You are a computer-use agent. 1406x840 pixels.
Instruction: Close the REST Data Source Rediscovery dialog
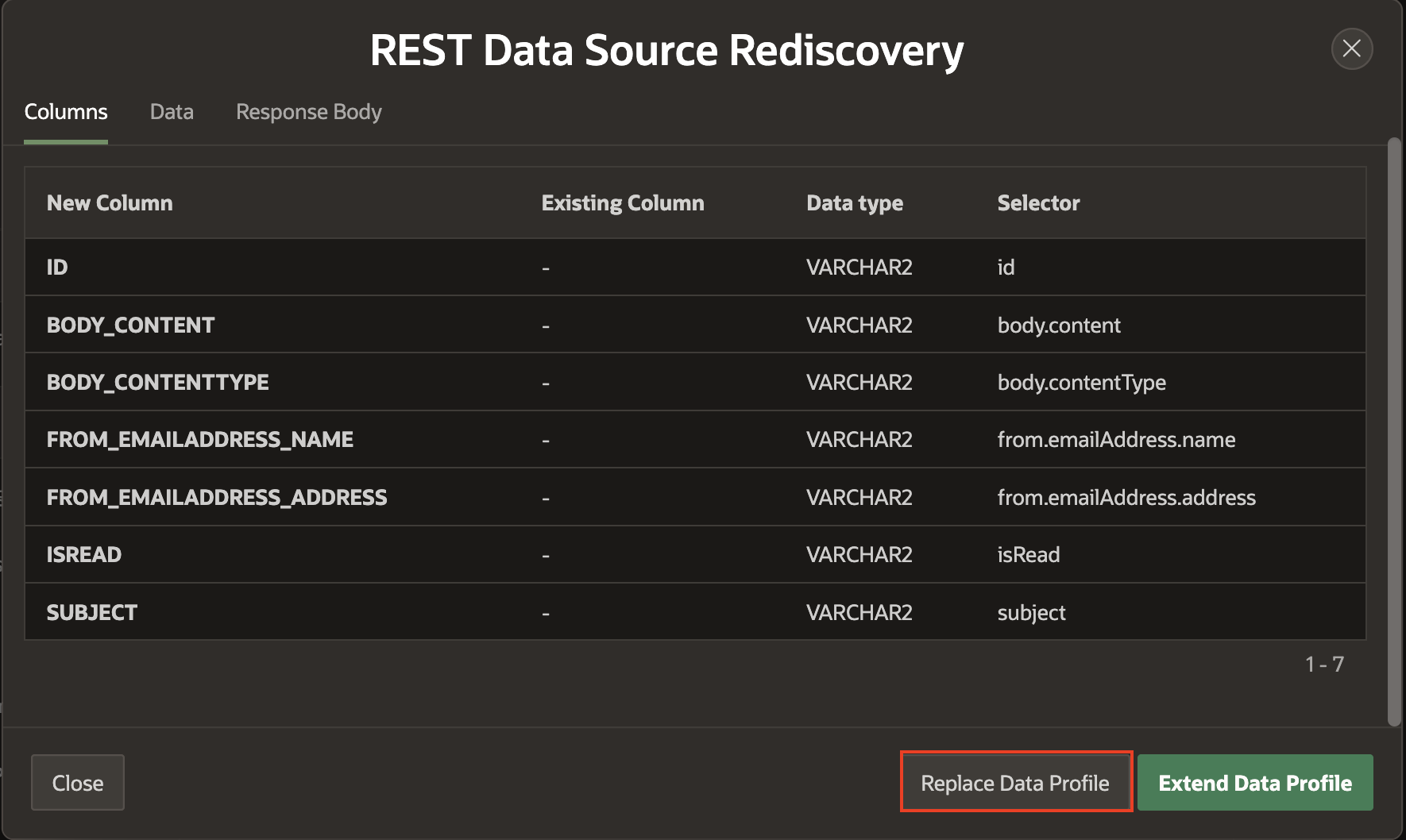pos(1351,49)
